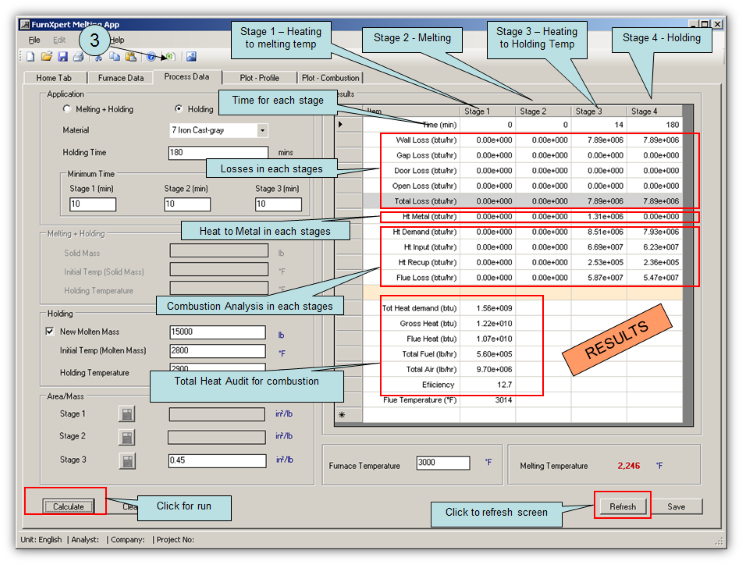743x565 pixels.
Task: Click the Ht Metal Stage 3 value 1.31e+006
Action: coord(599,217)
